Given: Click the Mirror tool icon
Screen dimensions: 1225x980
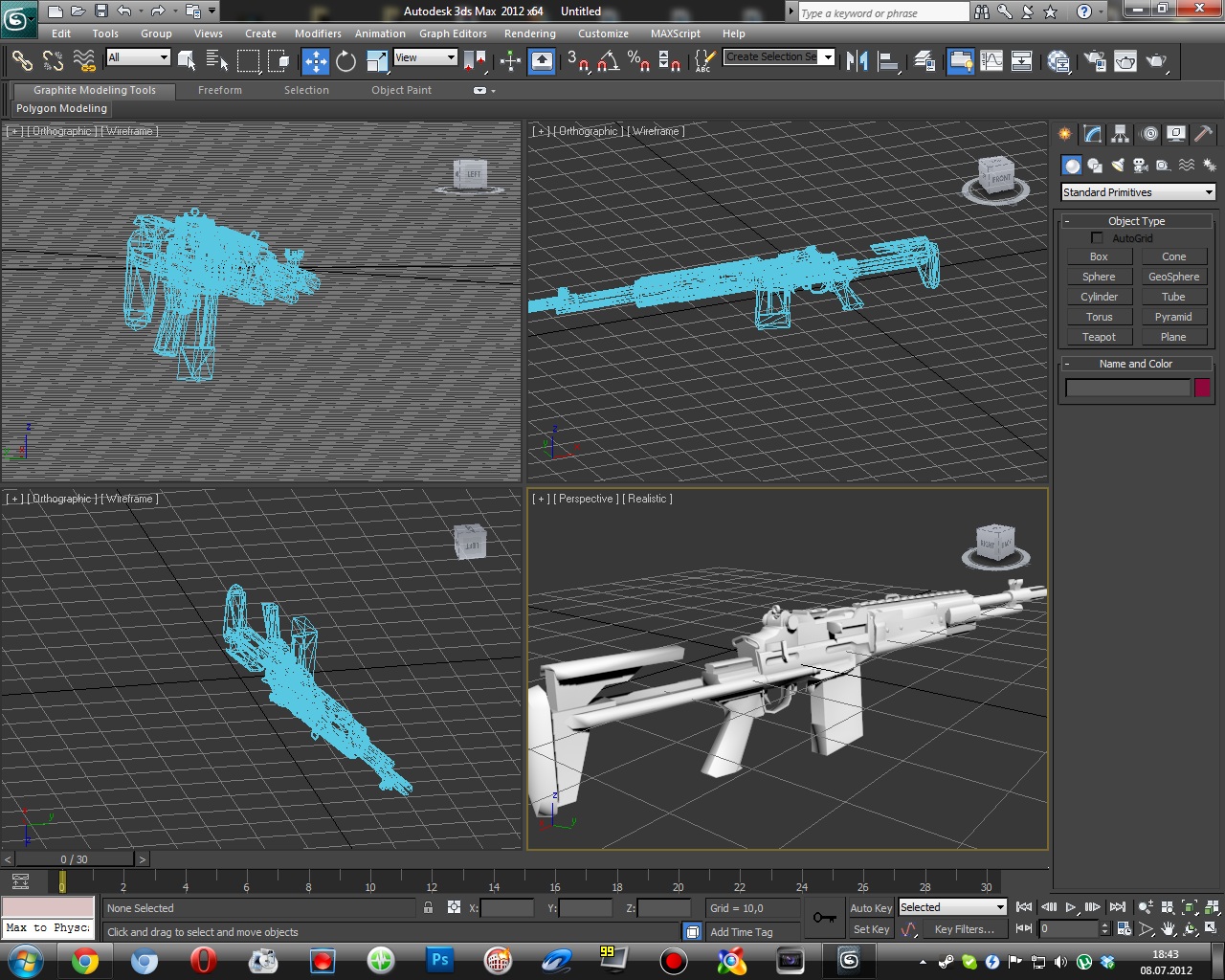Looking at the screenshot, I should click(857, 61).
